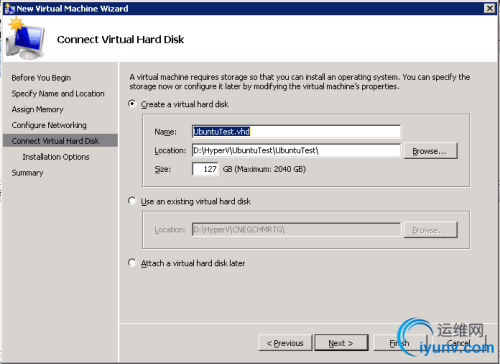Click the disabled Browse button for existing disk
Screen dimensions: 500x364
[x=430, y=230]
